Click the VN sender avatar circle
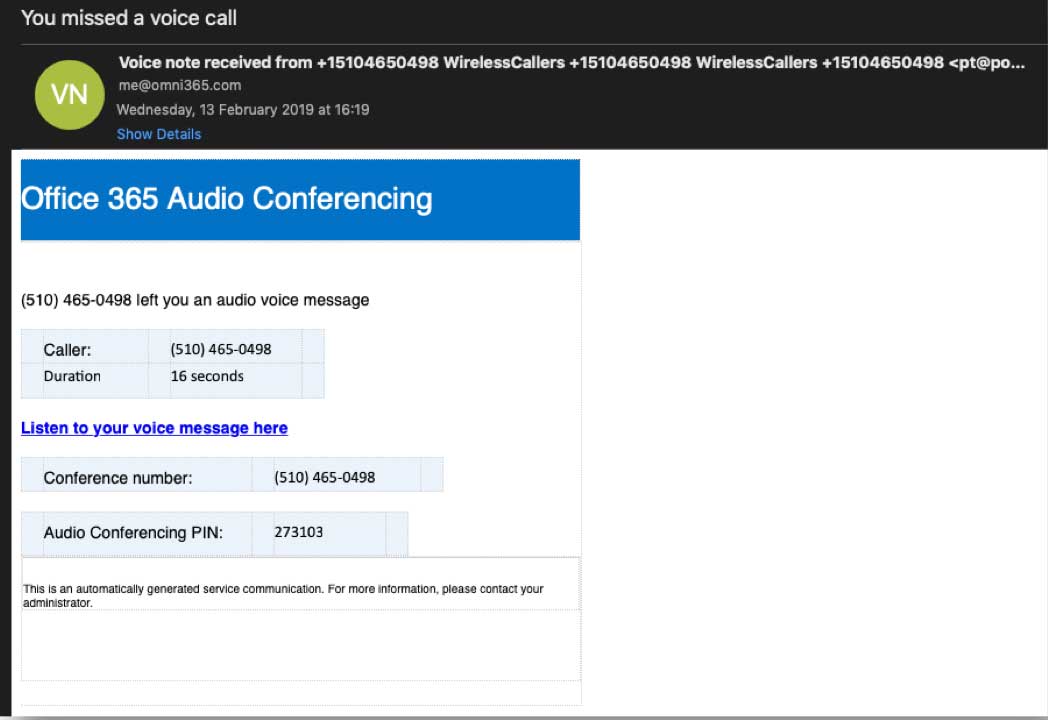 [69, 95]
